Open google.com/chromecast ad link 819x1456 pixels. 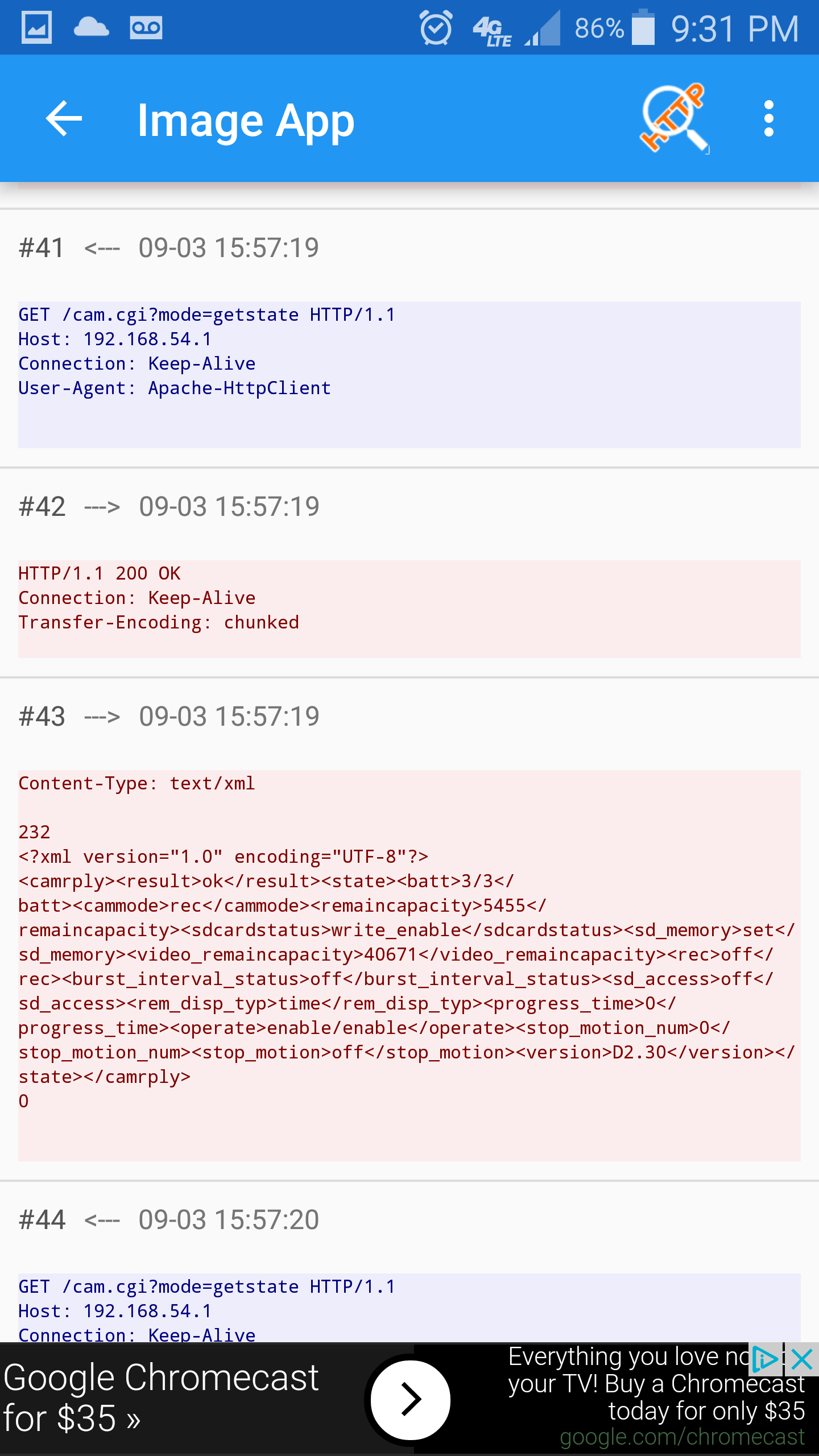(682, 1437)
